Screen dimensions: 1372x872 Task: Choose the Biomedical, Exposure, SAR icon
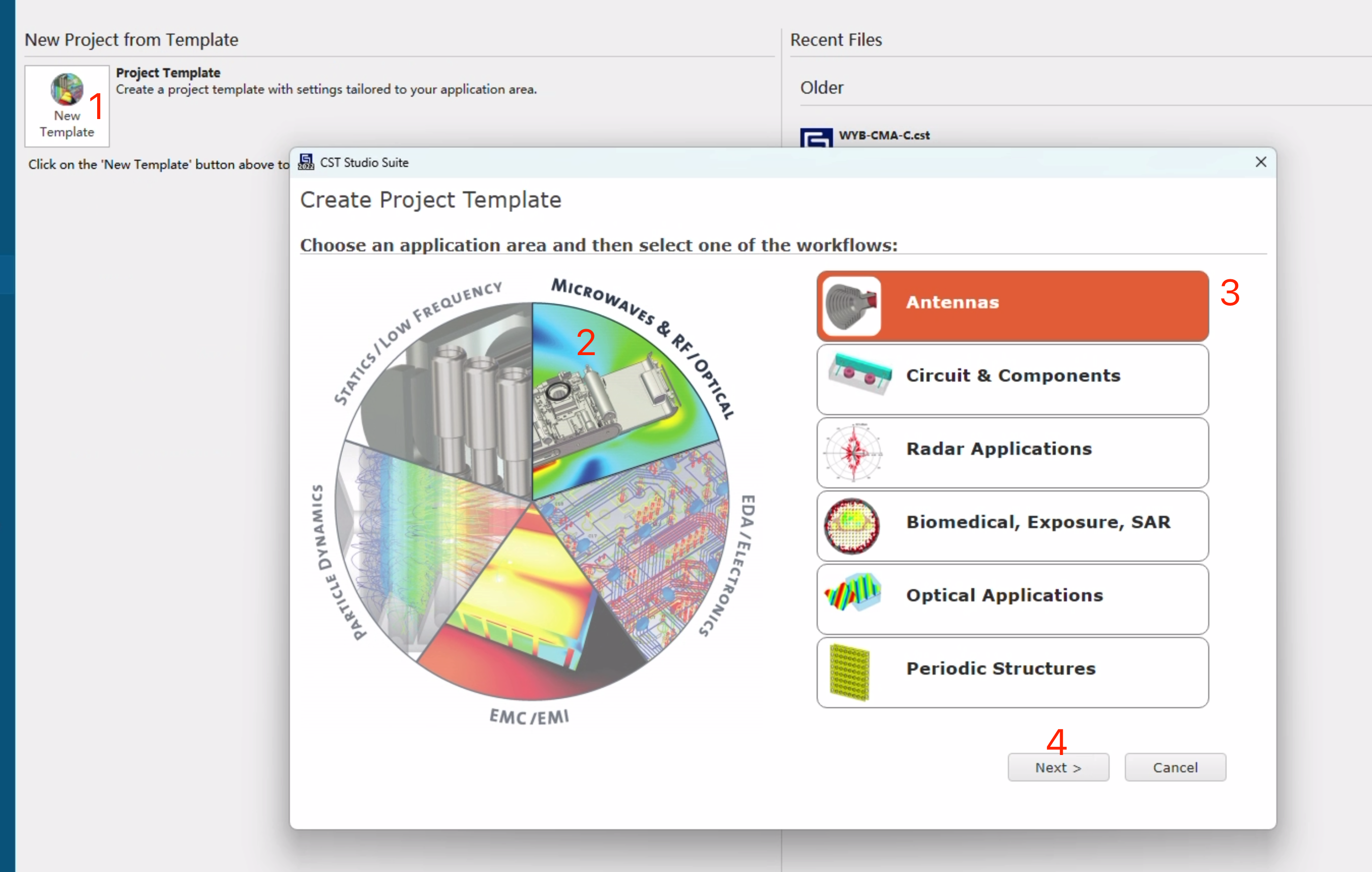[852, 526]
